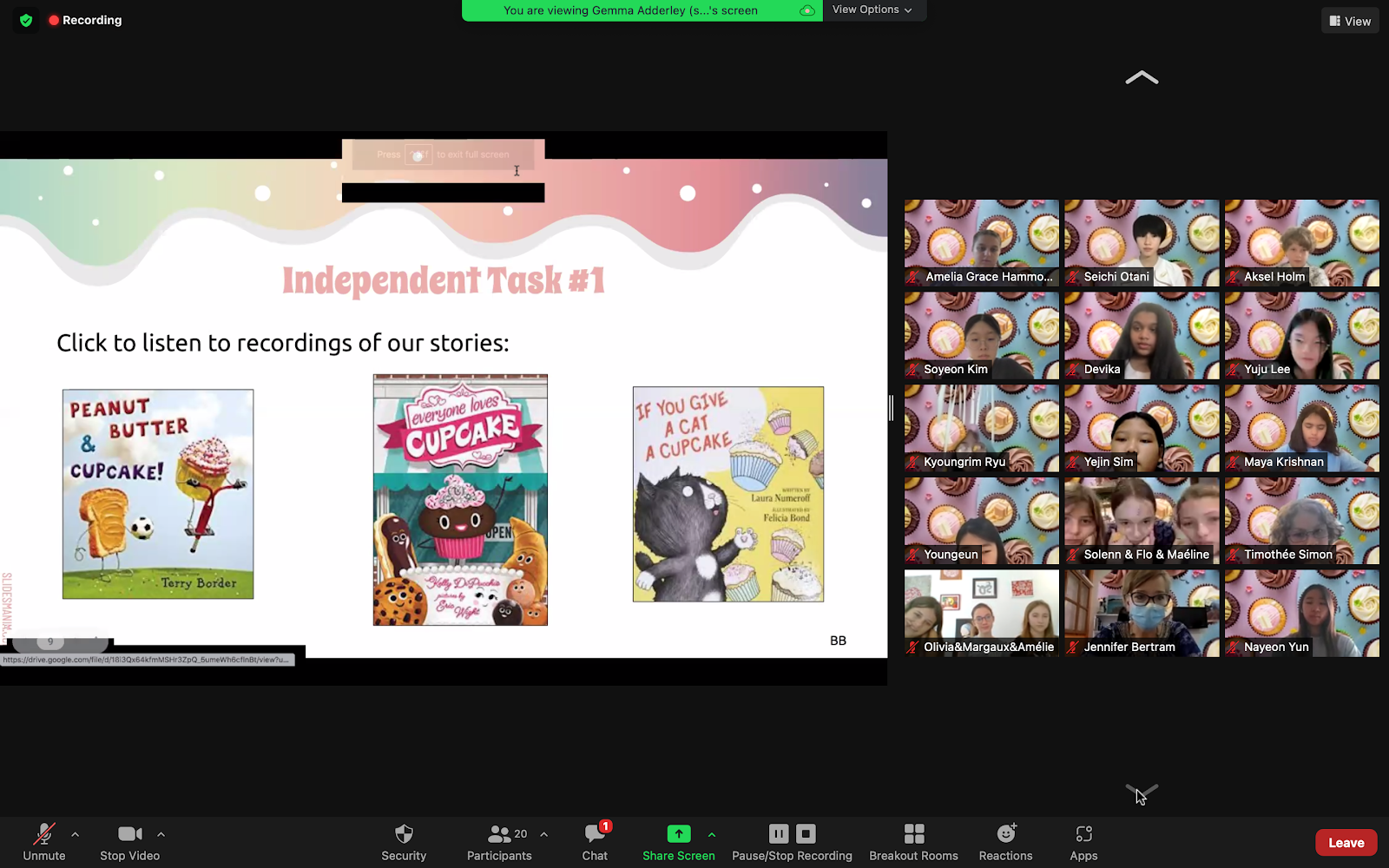The width and height of the screenshot is (1389, 868).
Task: Click muted mic icon on Aksel Holm's tile
Action: (1234, 277)
